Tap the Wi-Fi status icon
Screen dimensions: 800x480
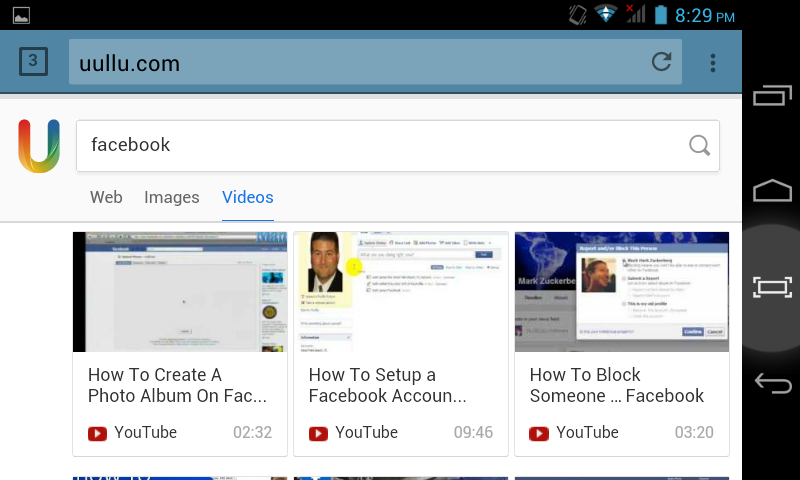[x=605, y=14]
